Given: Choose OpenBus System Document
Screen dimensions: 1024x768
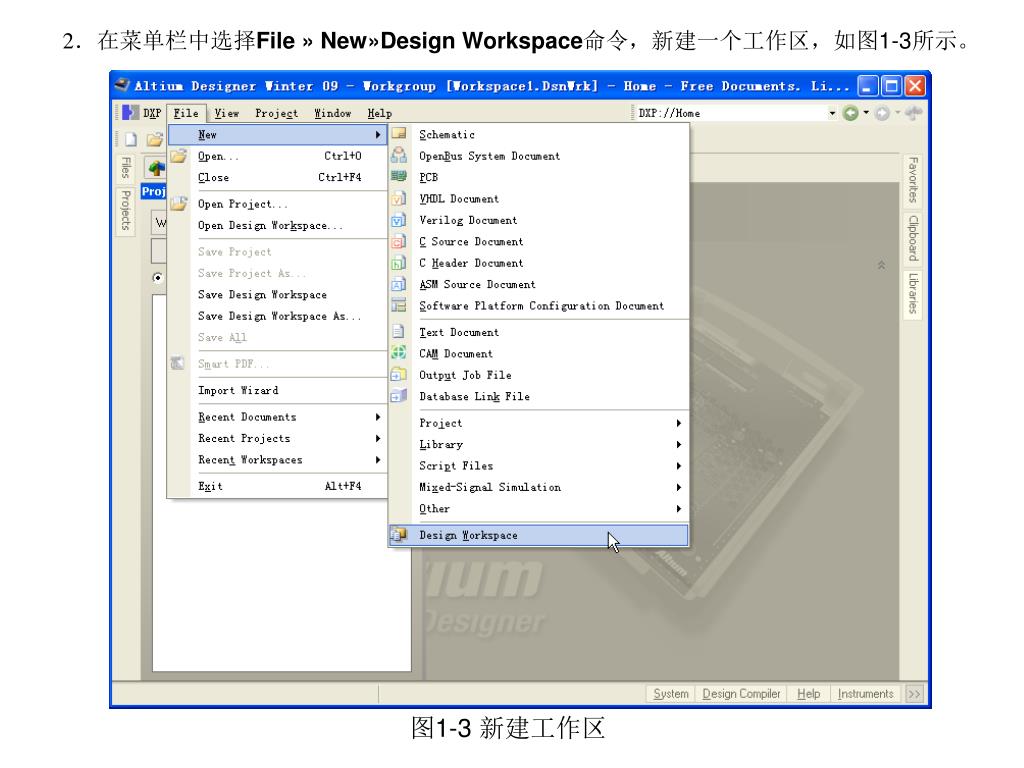Looking at the screenshot, I should (x=539, y=156).
